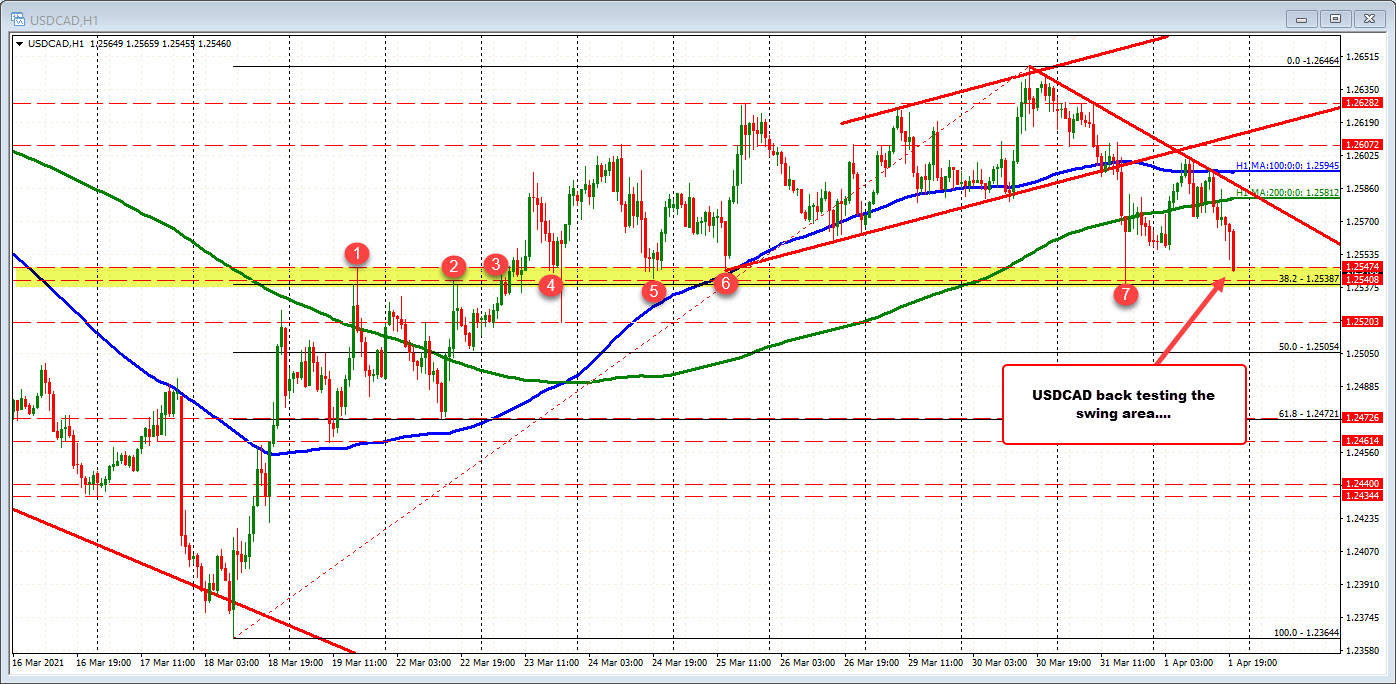Screen dimensions: 1396x684
Task: Select the 50.0 Fibonacci label 1.25054
Action: (x=1308, y=346)
